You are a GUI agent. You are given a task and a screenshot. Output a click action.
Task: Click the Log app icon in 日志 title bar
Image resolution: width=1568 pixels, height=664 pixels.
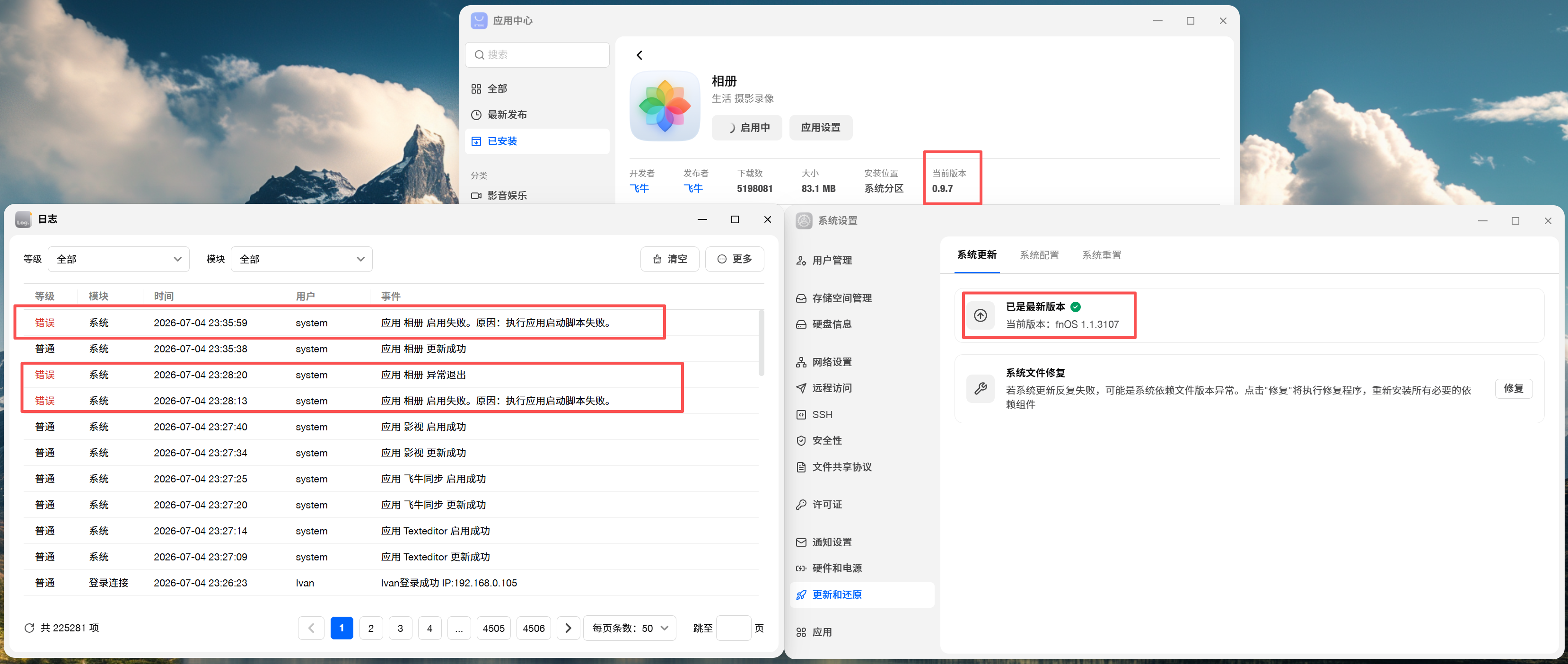tap(23, 219)
